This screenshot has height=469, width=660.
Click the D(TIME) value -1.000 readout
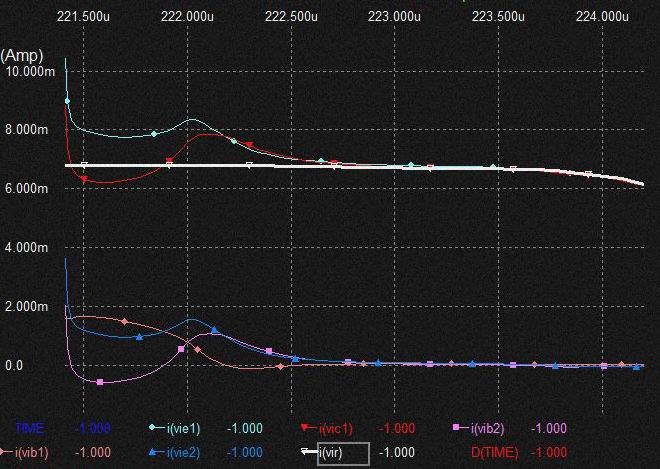coord(549,453)
